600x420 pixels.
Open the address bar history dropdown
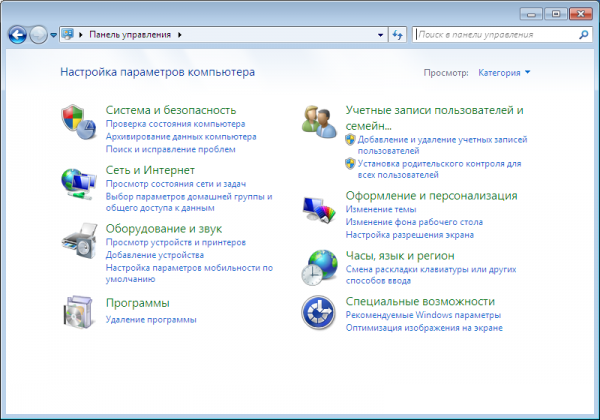point(380,35)
